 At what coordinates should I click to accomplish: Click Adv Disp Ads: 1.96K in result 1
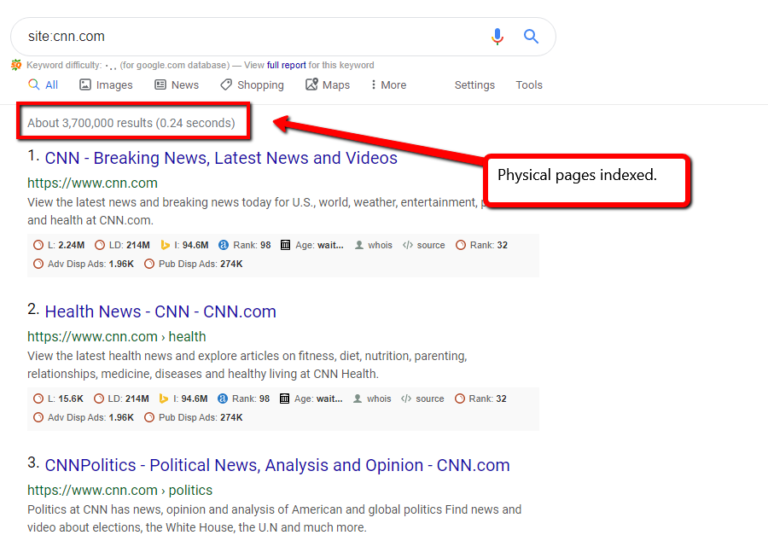click(x=83, y=264)
